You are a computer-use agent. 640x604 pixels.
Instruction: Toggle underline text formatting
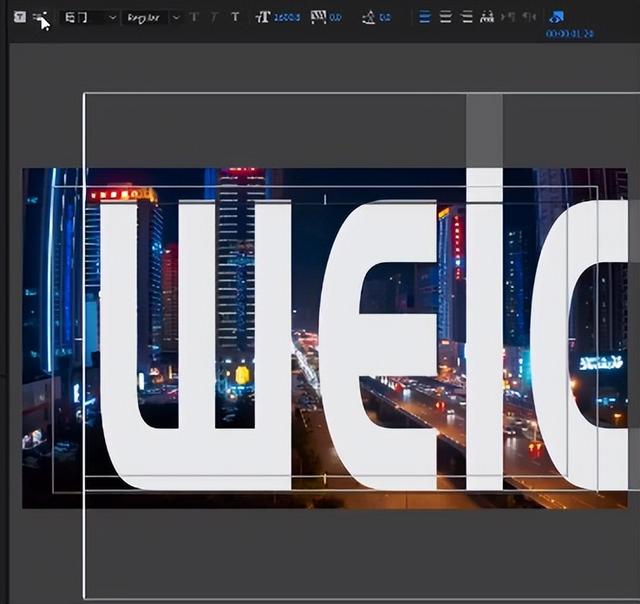pyautogui.click(x=235, y=17)
